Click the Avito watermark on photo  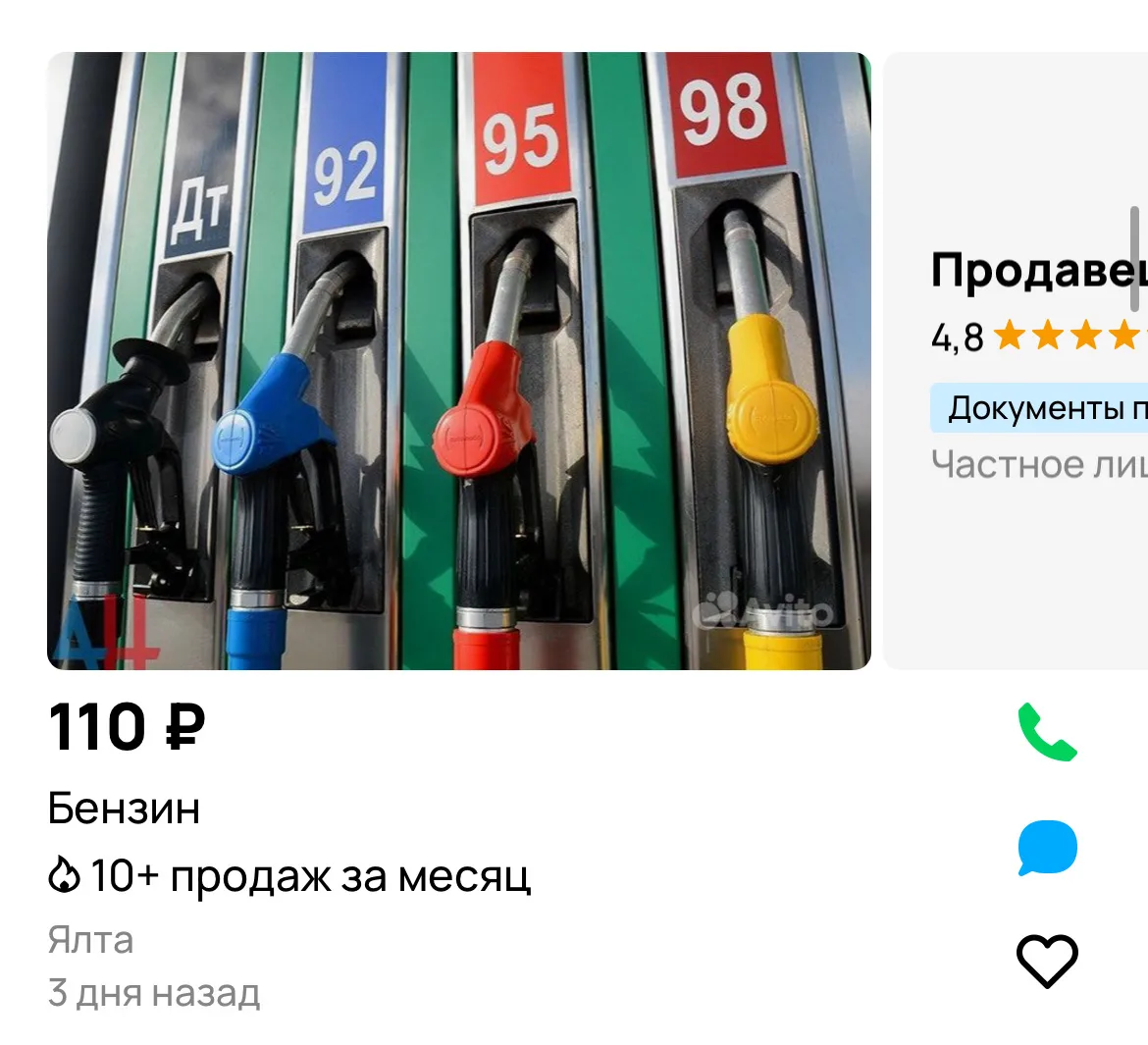[x=763, y=611]
